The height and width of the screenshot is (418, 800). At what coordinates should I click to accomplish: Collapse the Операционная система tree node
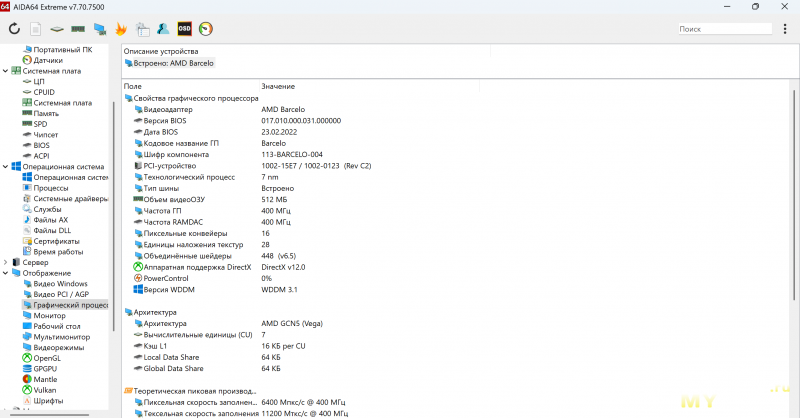6,166
